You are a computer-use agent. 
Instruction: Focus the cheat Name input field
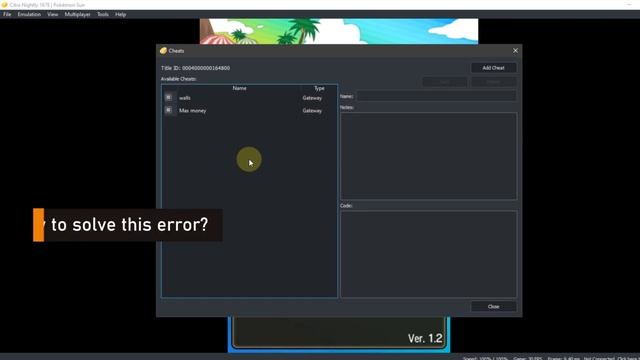click(436, 96)
